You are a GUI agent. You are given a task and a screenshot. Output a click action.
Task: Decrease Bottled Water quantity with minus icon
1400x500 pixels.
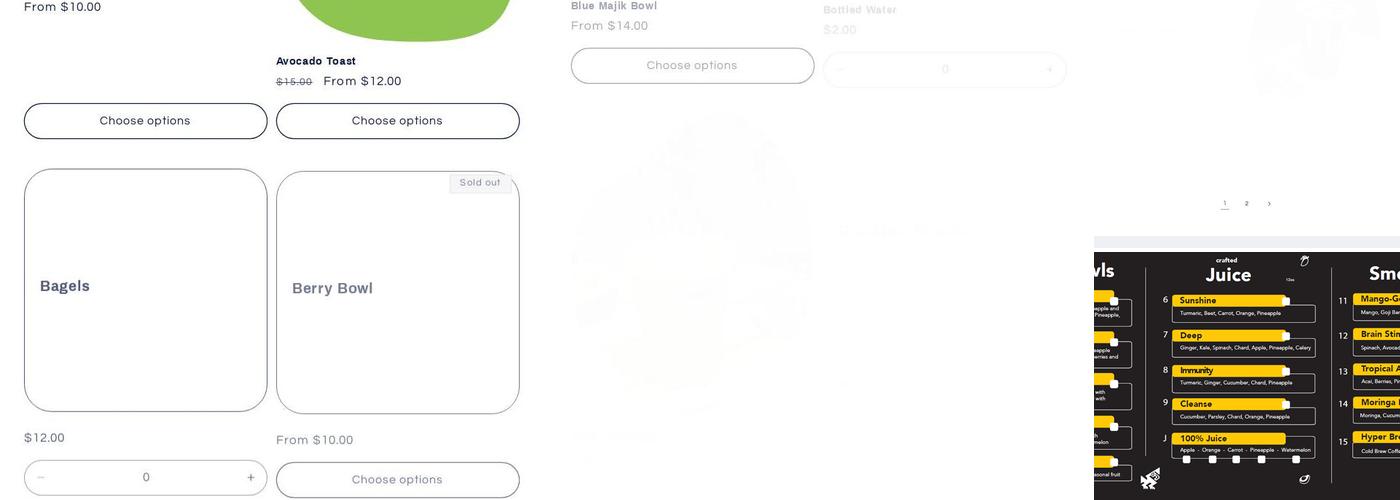840,70
